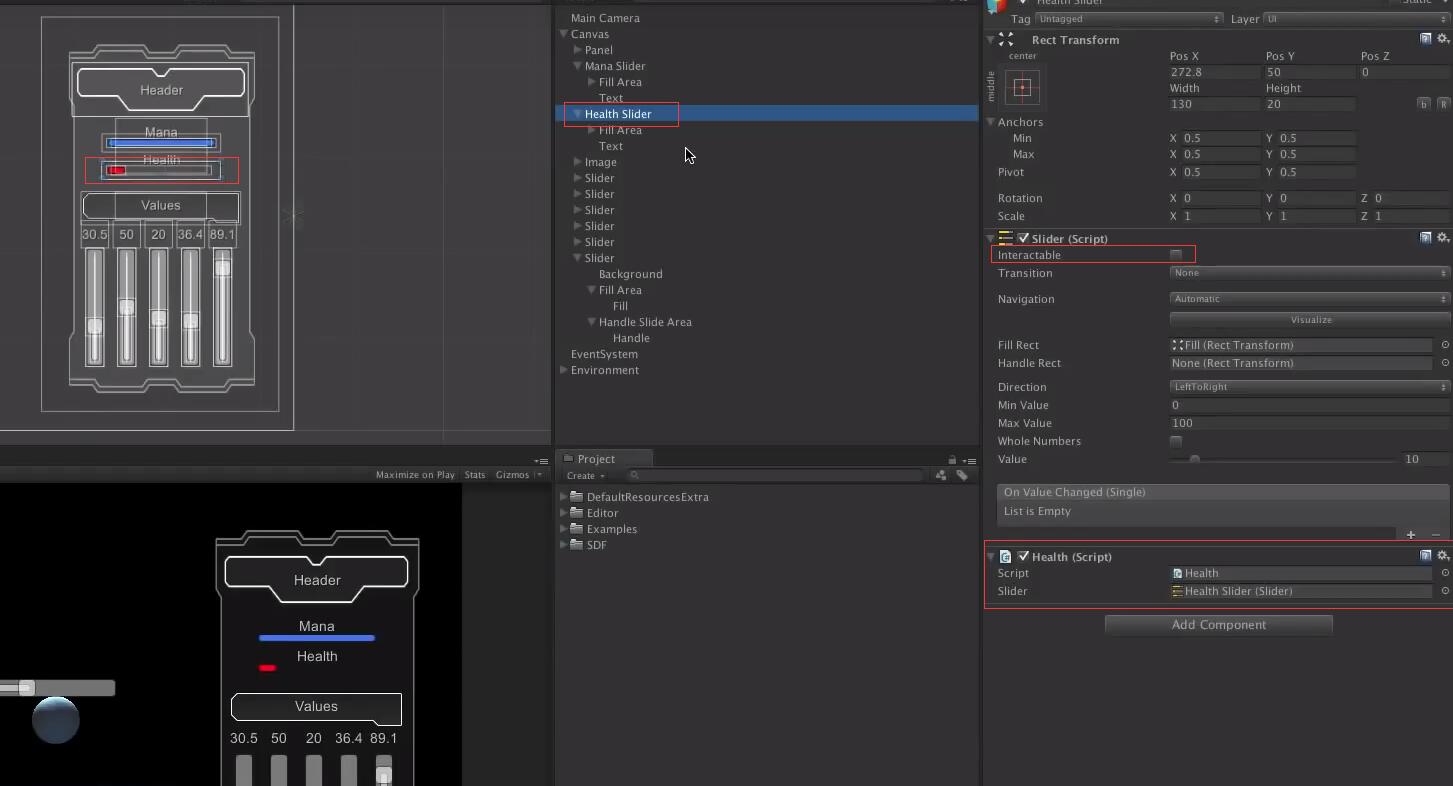Select Main Camera in hierarchy
The image size is (1453, 786).
point(605,18)
